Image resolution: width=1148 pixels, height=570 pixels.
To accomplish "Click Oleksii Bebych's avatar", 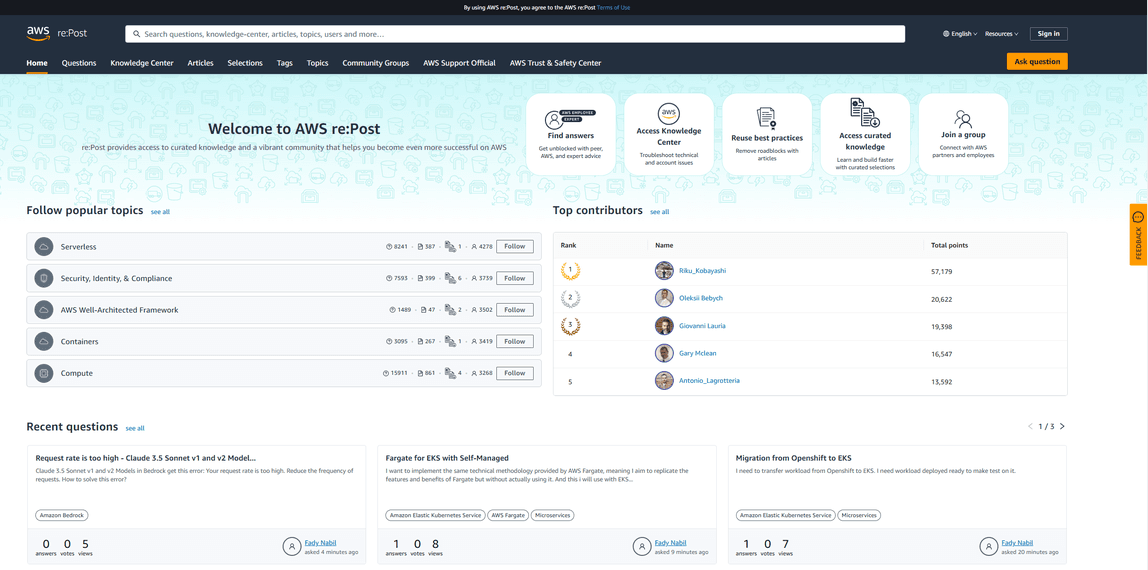I will tap(664, 298).
